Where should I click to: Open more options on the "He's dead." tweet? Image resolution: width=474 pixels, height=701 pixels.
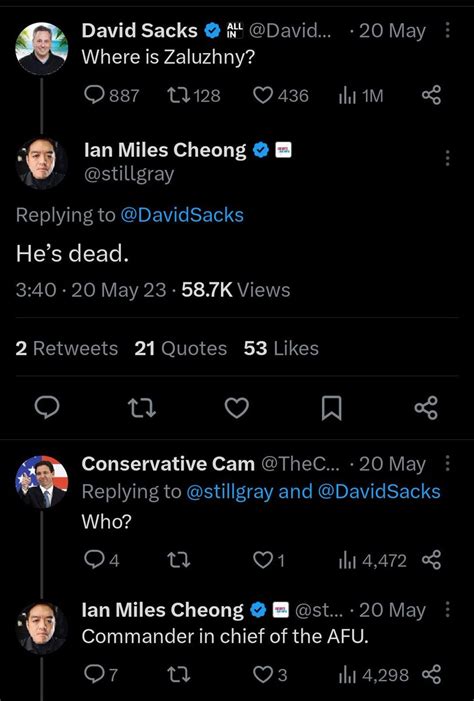tap(447, 158)
